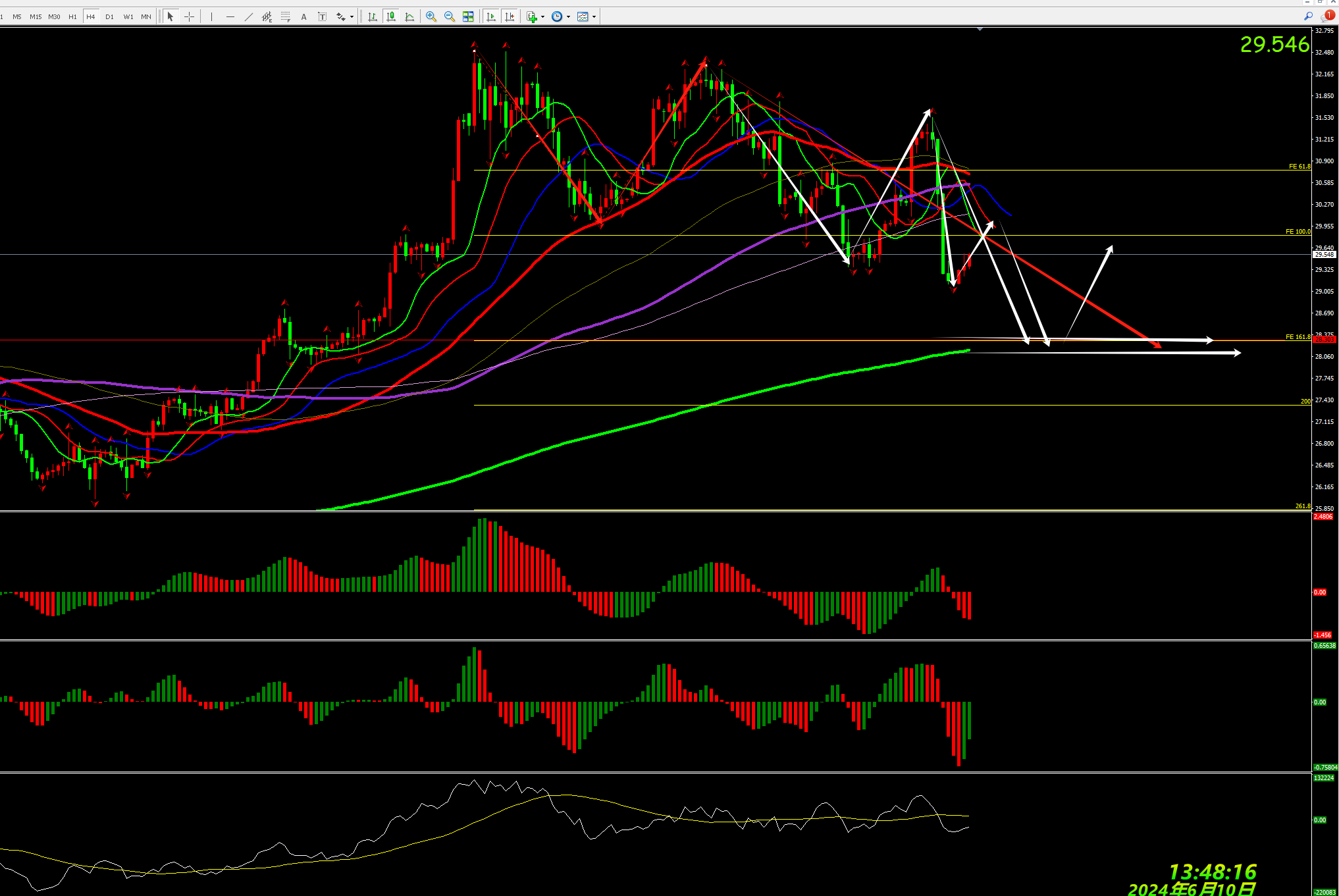The width and height of the screenshot is (1339, 896).
Task: Select the Fibonacci retracement tool
Action: [285, 16]
